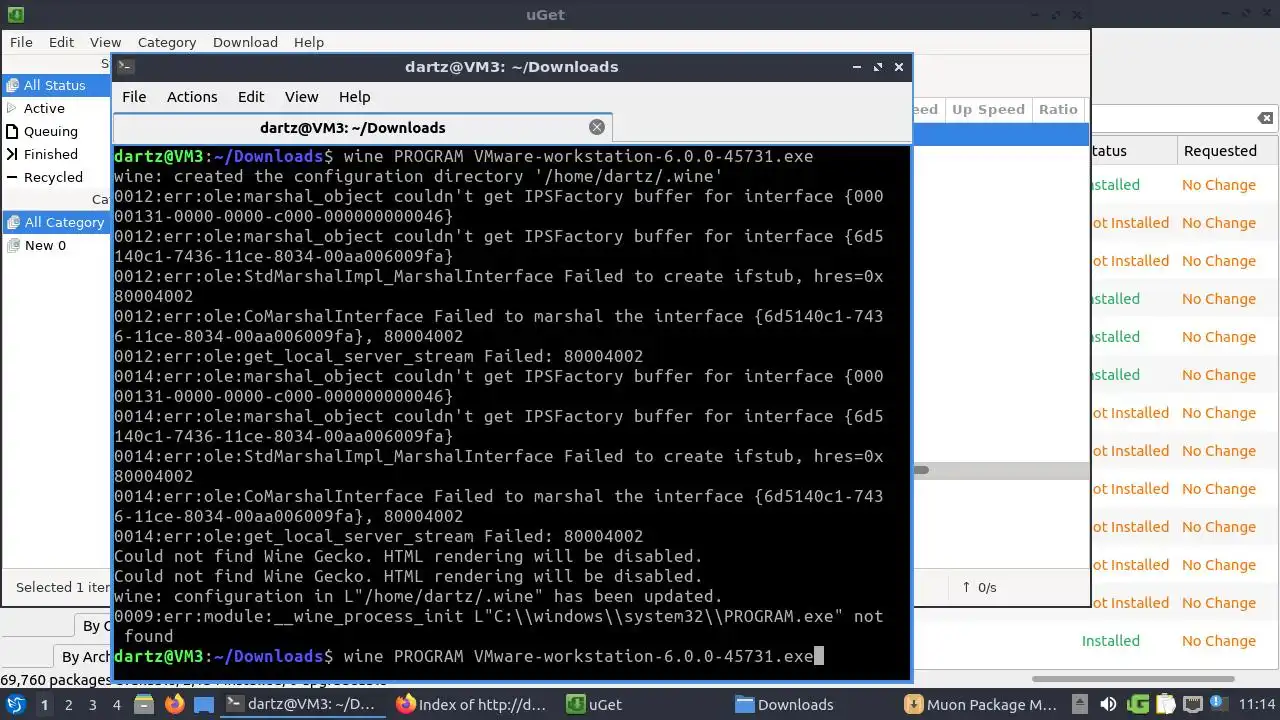The height and width of the screenshot is (720, 1280).
Task: Clear the Muon search field icon
Action: click(x=1265, y=118)
